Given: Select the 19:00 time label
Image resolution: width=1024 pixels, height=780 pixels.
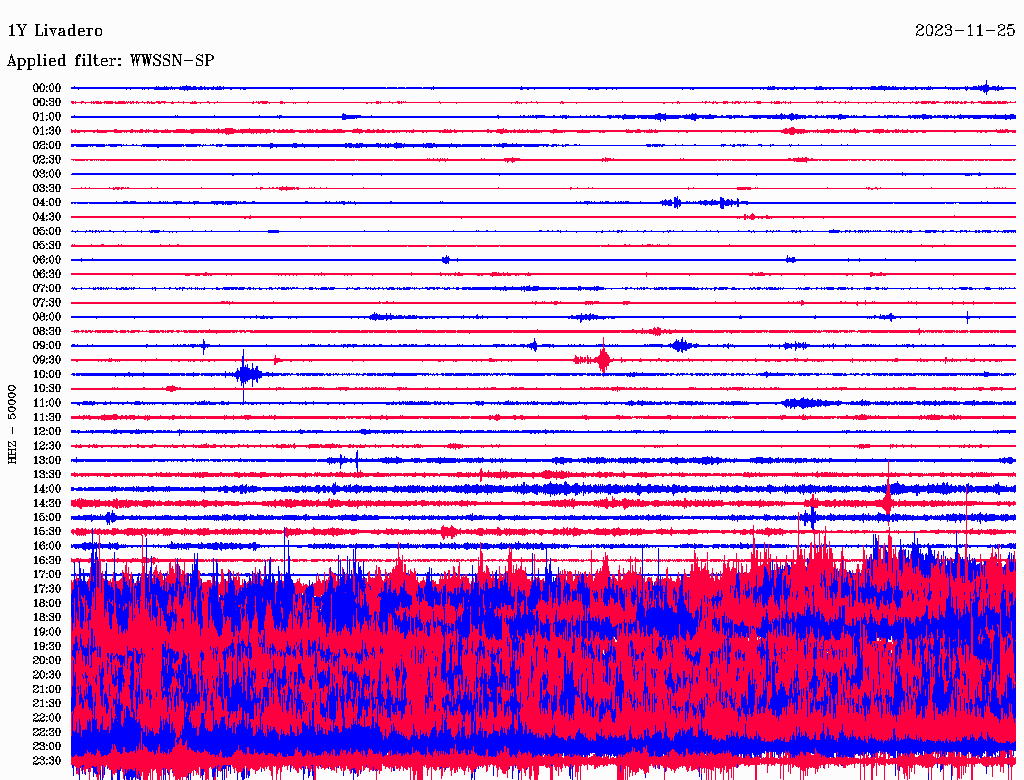Looking at the screenshot, I should 46,632.
